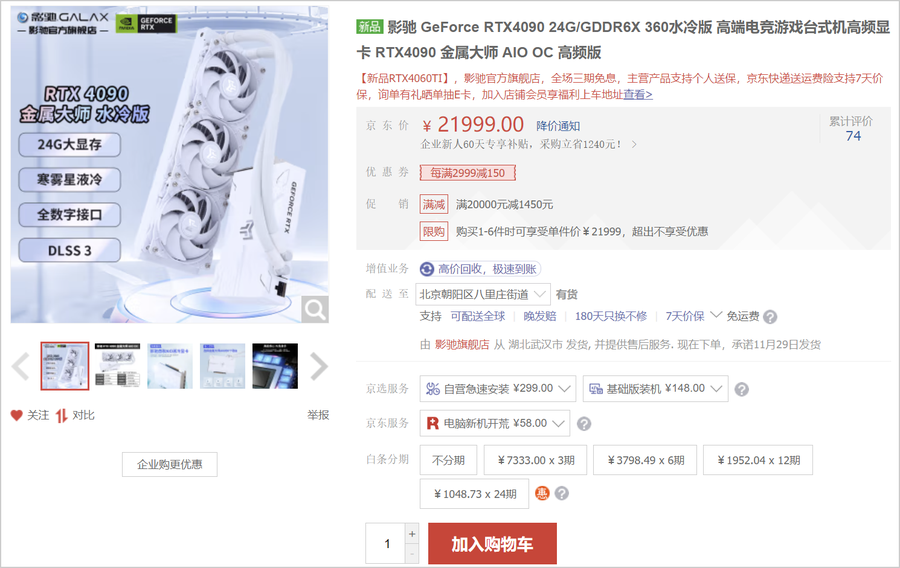
Task: Select ¥1952.04 x 12期 installment option
Action: point(758,460)
